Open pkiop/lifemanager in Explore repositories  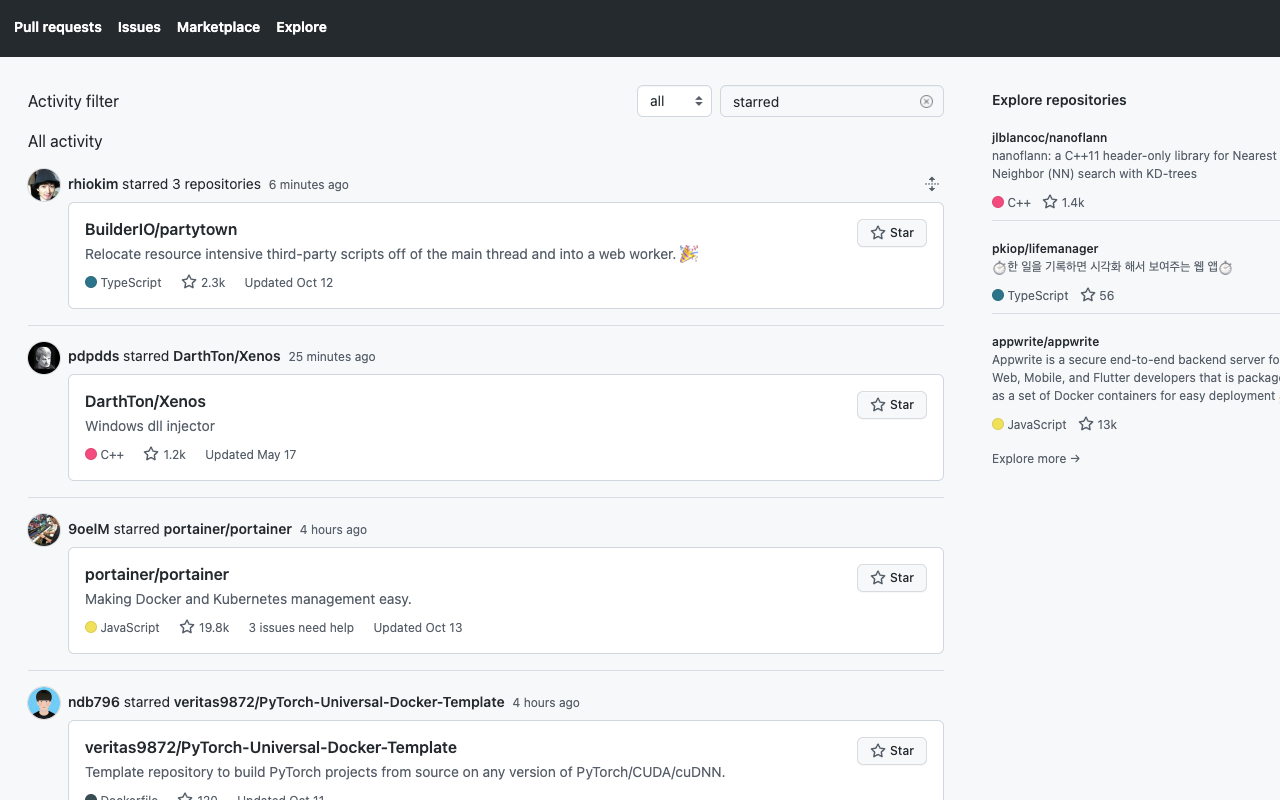(x=1045, y=248)
